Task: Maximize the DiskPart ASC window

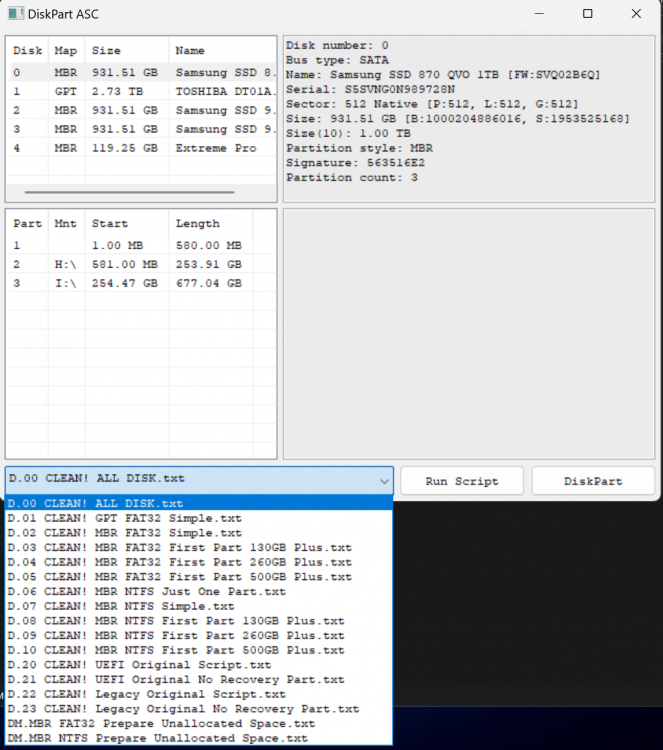Action: click(x=587, y=13)
